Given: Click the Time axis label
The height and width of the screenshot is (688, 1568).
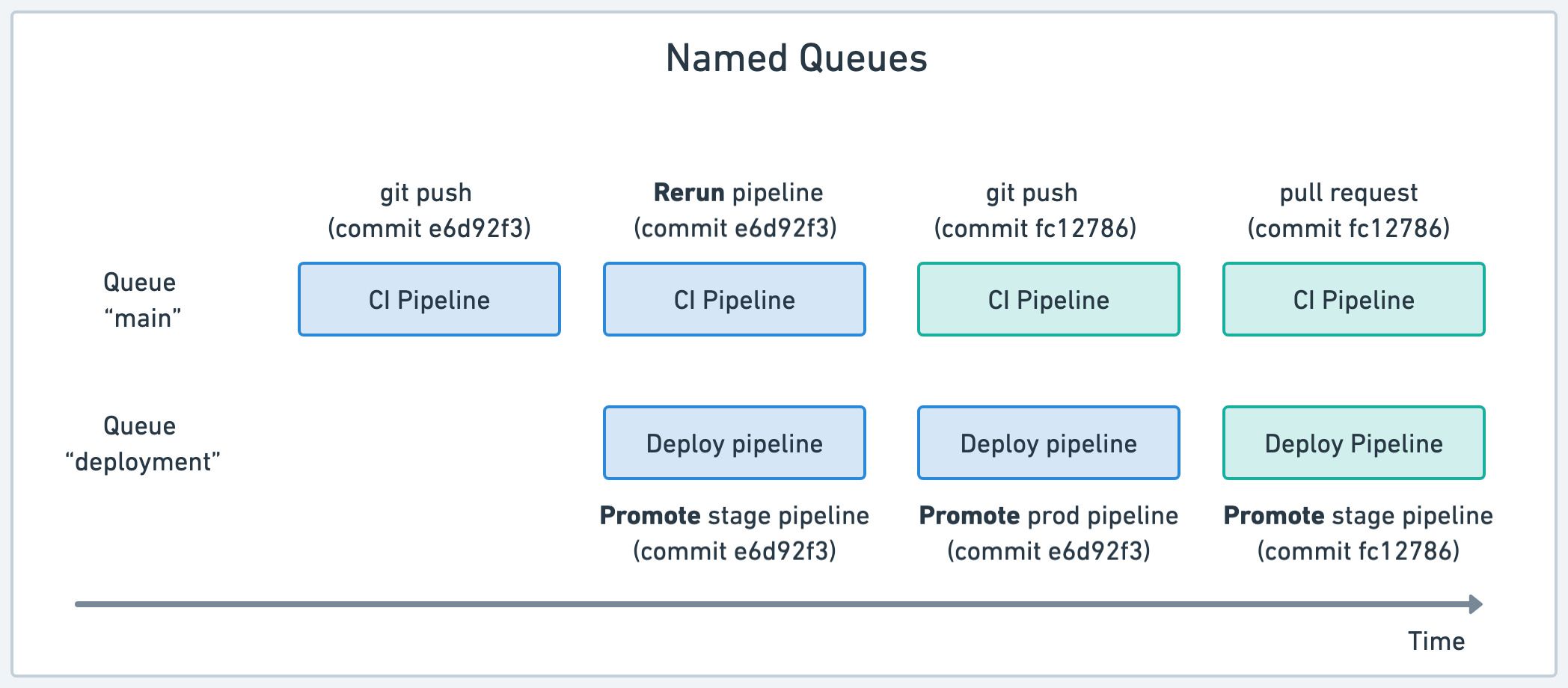Looking at the screenshot, I should click(x=1436, y=641).
